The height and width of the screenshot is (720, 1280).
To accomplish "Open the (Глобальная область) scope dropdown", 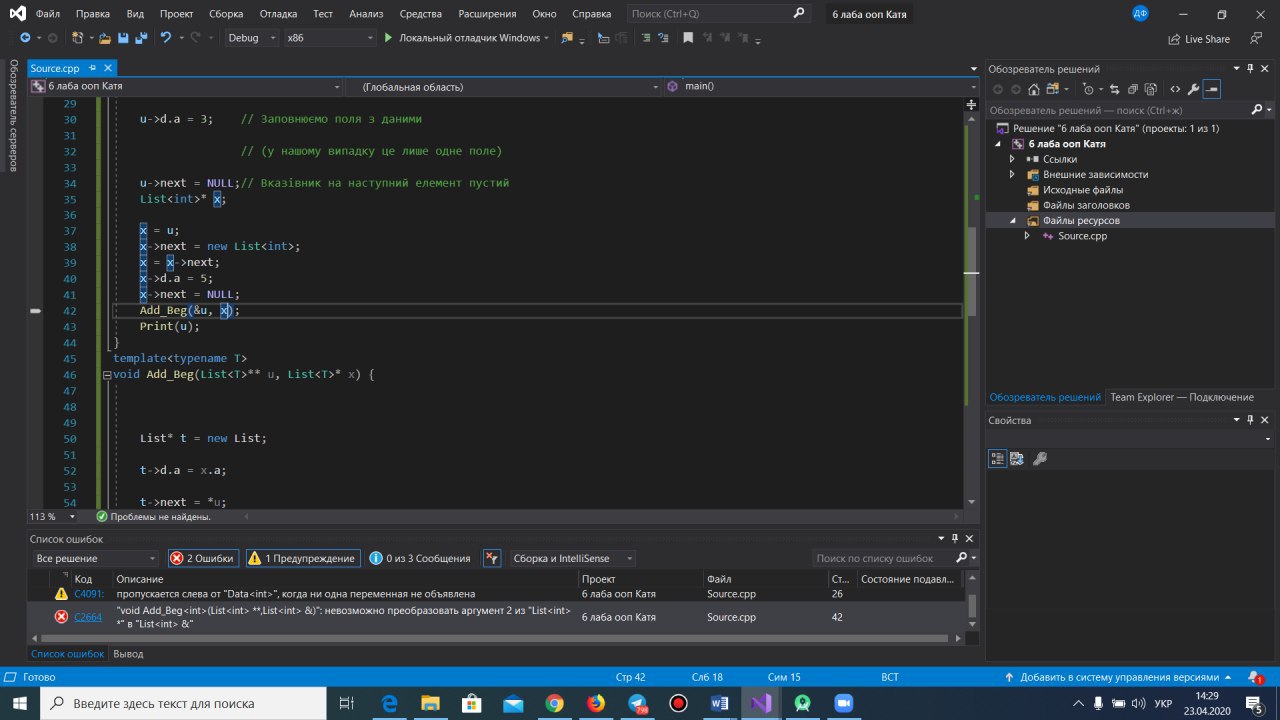I will point(505,87).
